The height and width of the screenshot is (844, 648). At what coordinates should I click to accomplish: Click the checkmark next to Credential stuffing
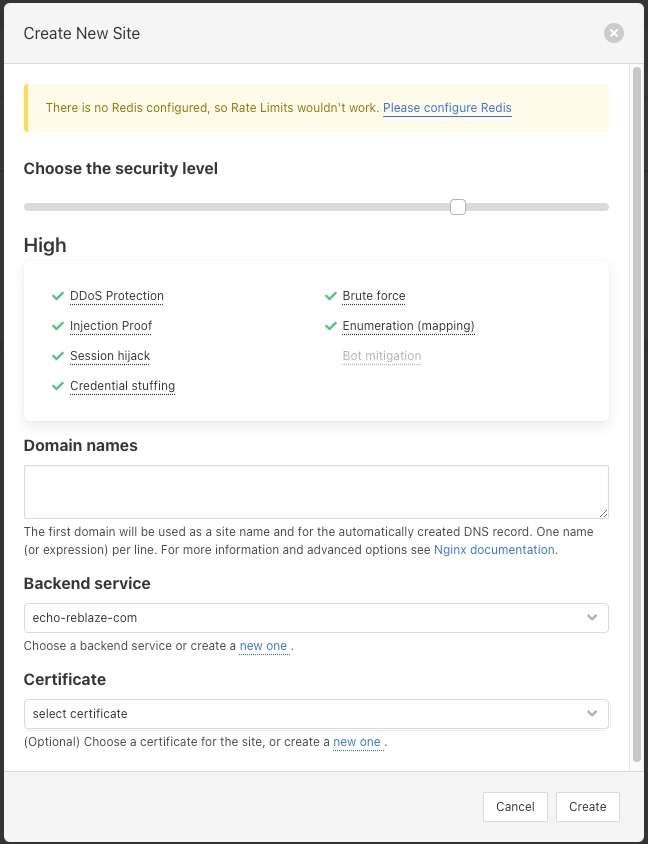pyautogui.click(x=57, y=386)
